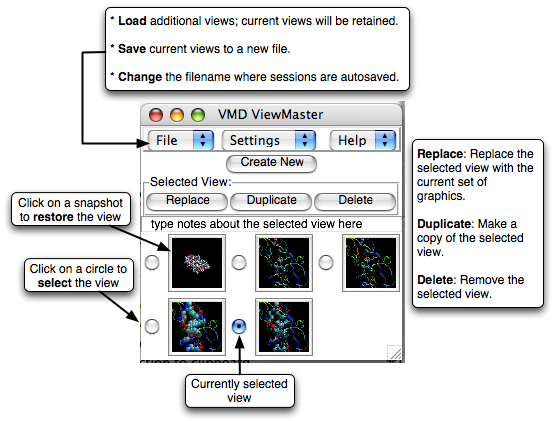Click the File menu label
This screenshot has height=421, width=554.
pyautogui.click(x=167, y=141)
